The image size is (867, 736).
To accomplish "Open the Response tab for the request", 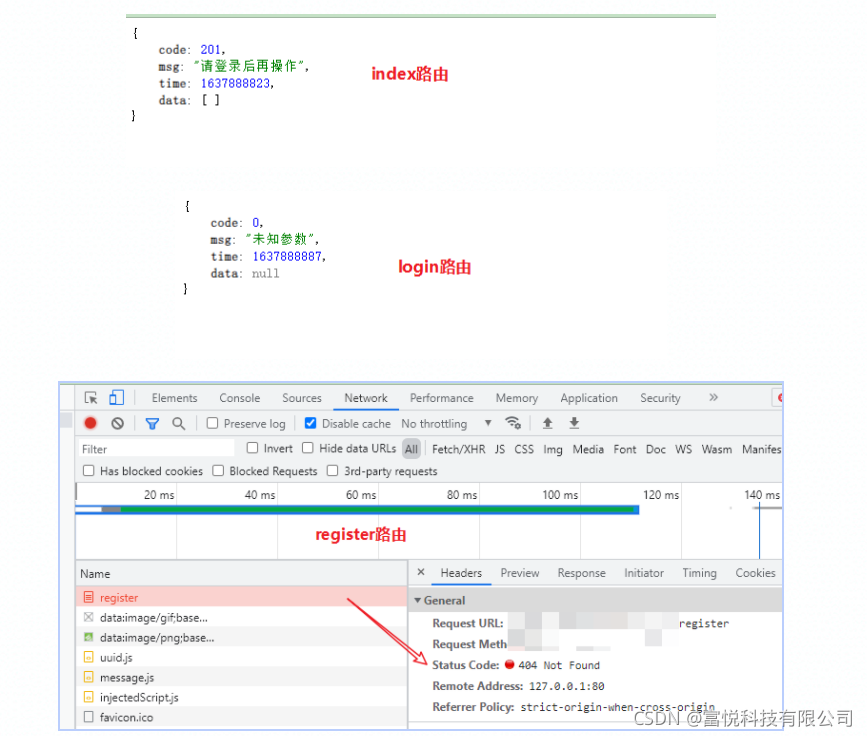I will click(x=581, y=573).
